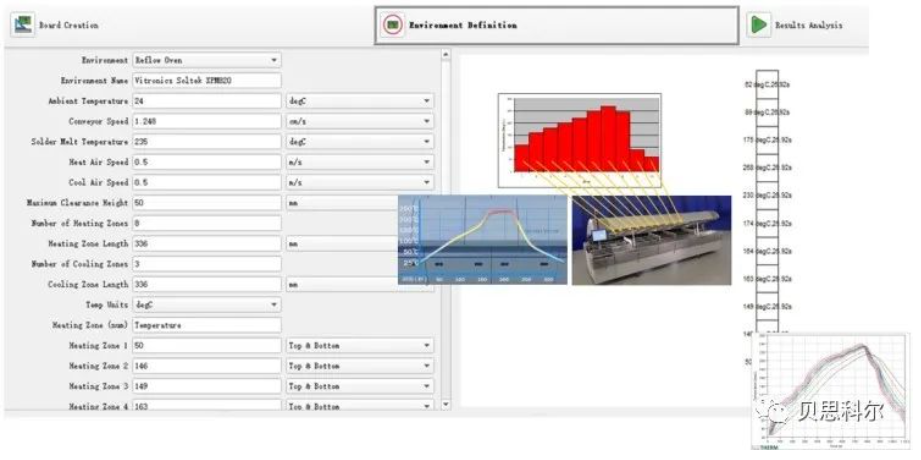
Task: Click the green Results Analysis arrow icon
Action: [759, 25]
